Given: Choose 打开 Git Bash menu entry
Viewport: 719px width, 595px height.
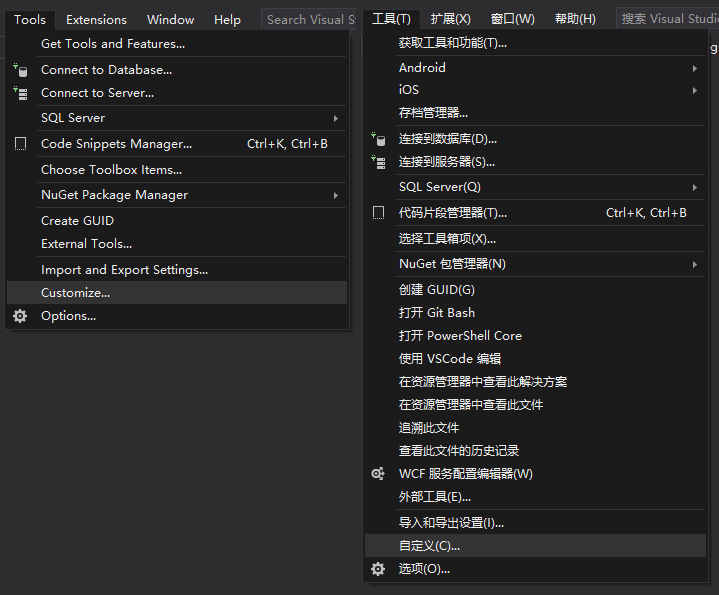Looking at the screenshot, I should coord(437,313).
